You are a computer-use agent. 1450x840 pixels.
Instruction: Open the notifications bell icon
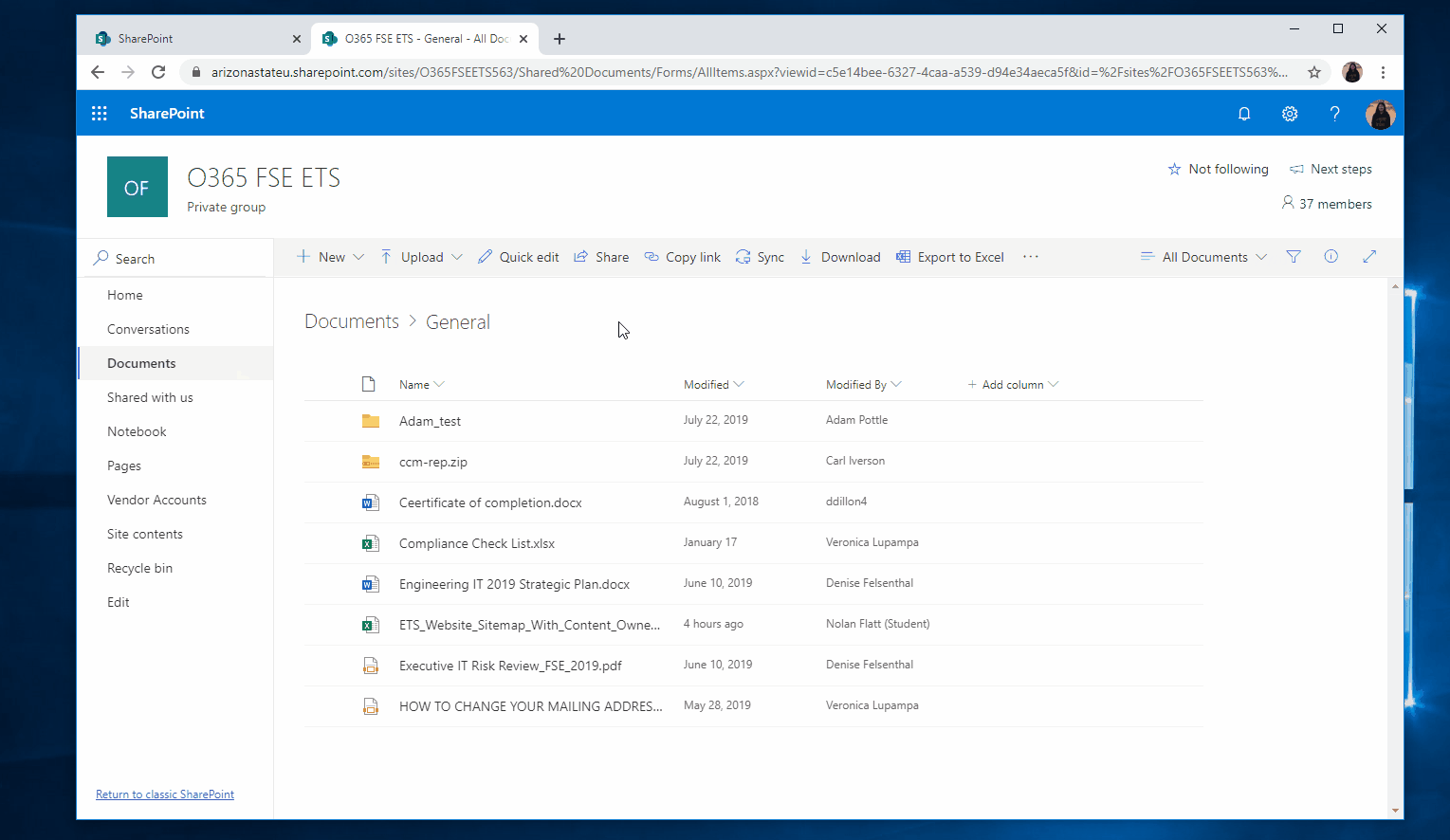[x=1244, y=114]
